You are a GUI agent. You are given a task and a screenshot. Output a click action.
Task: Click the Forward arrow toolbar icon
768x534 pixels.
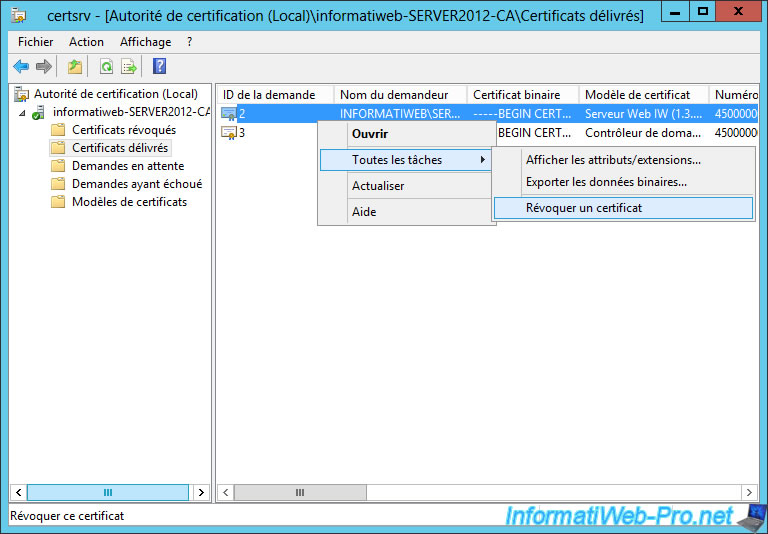point(43,67)
